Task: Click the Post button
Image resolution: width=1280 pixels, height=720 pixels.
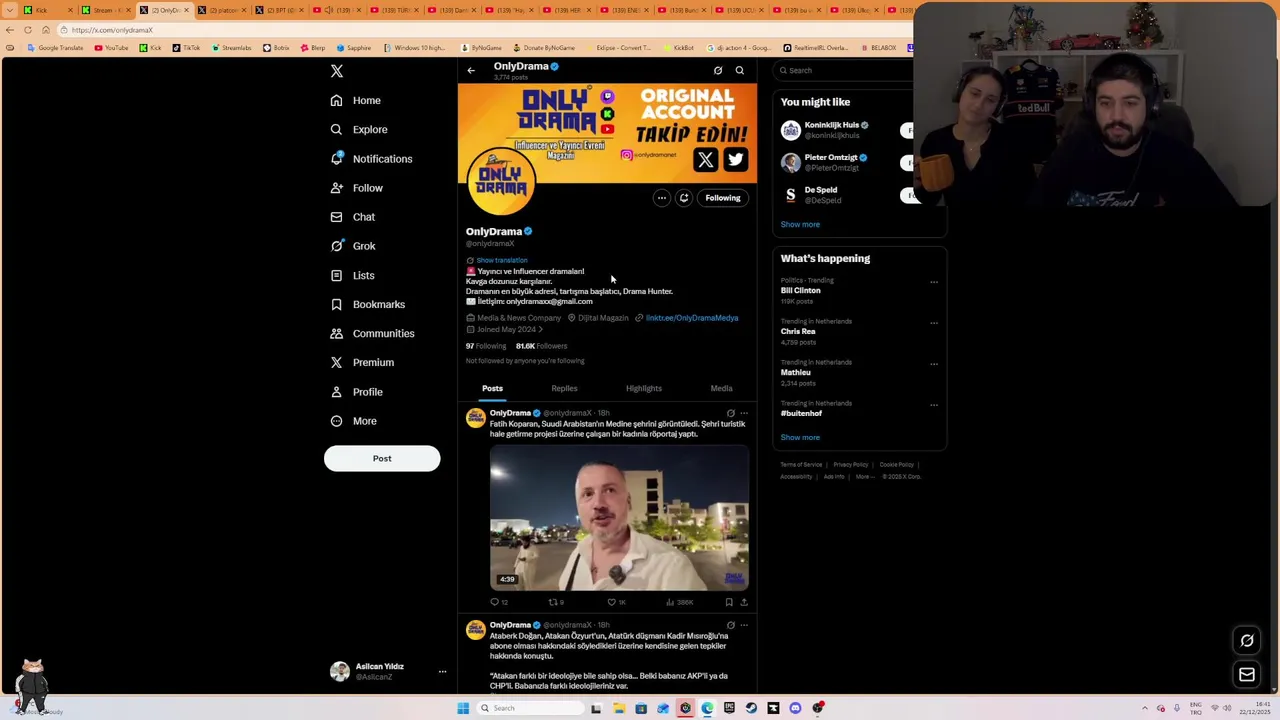Action: coord(382,458)
